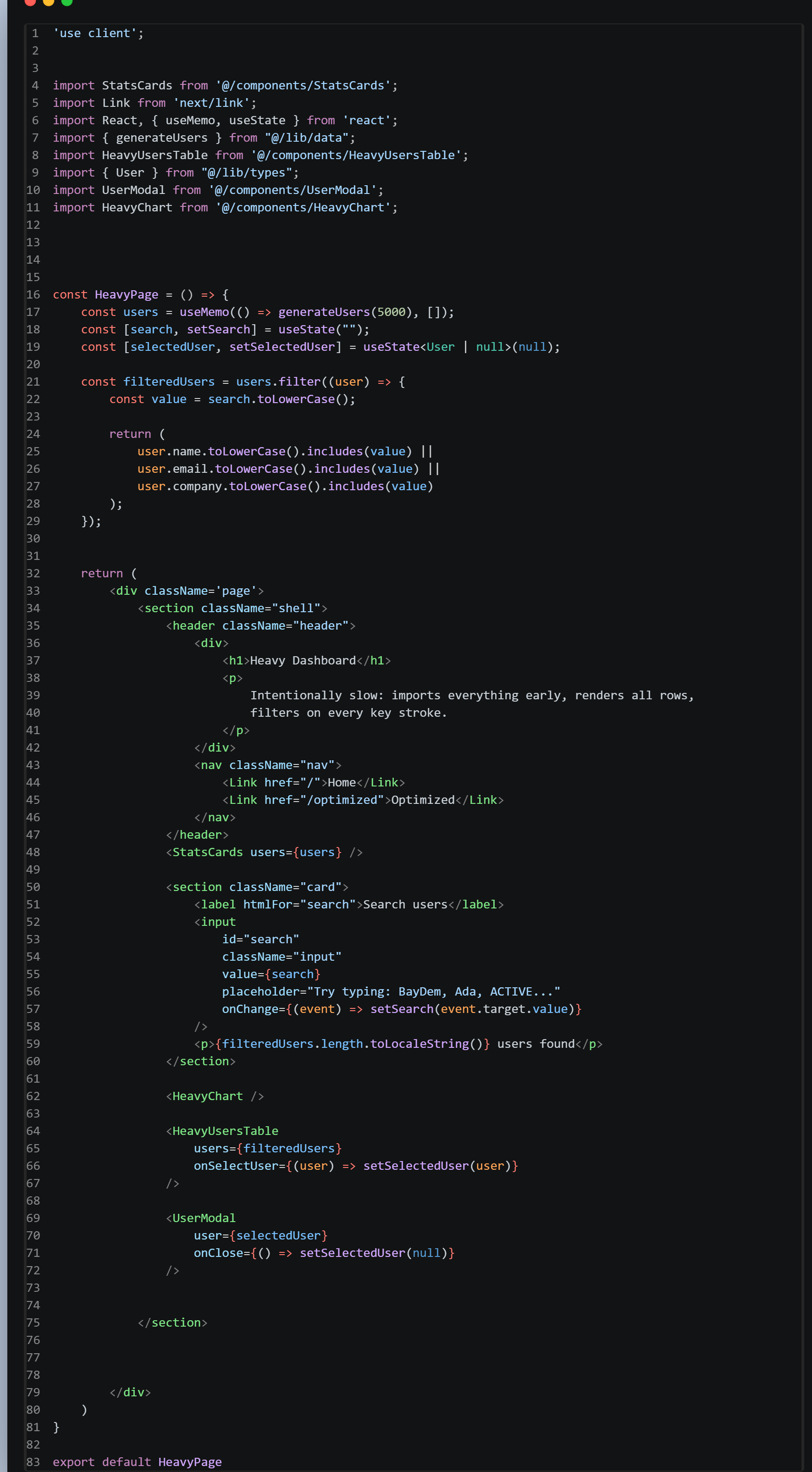The width and height of the screenshot is (812, 1472).
Task: Click the '@/components/HeavyChart' string
Action: [303, 208]
